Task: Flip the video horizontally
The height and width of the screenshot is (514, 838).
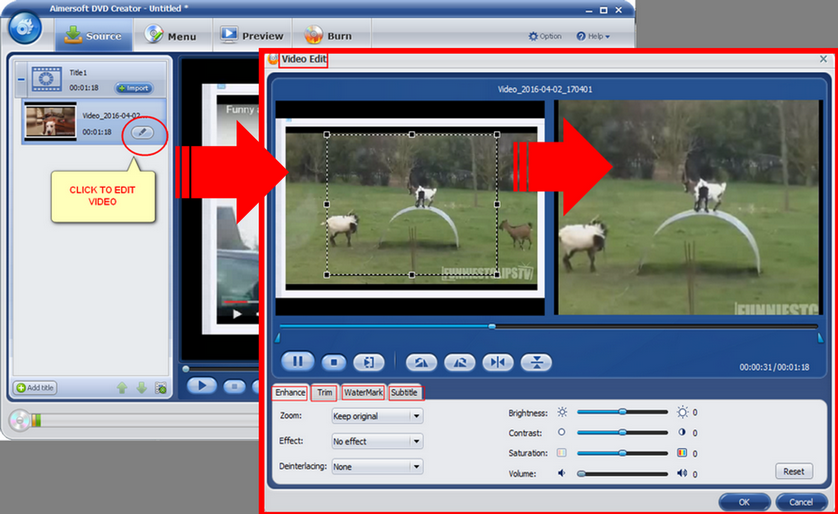Action: [498, 362]
